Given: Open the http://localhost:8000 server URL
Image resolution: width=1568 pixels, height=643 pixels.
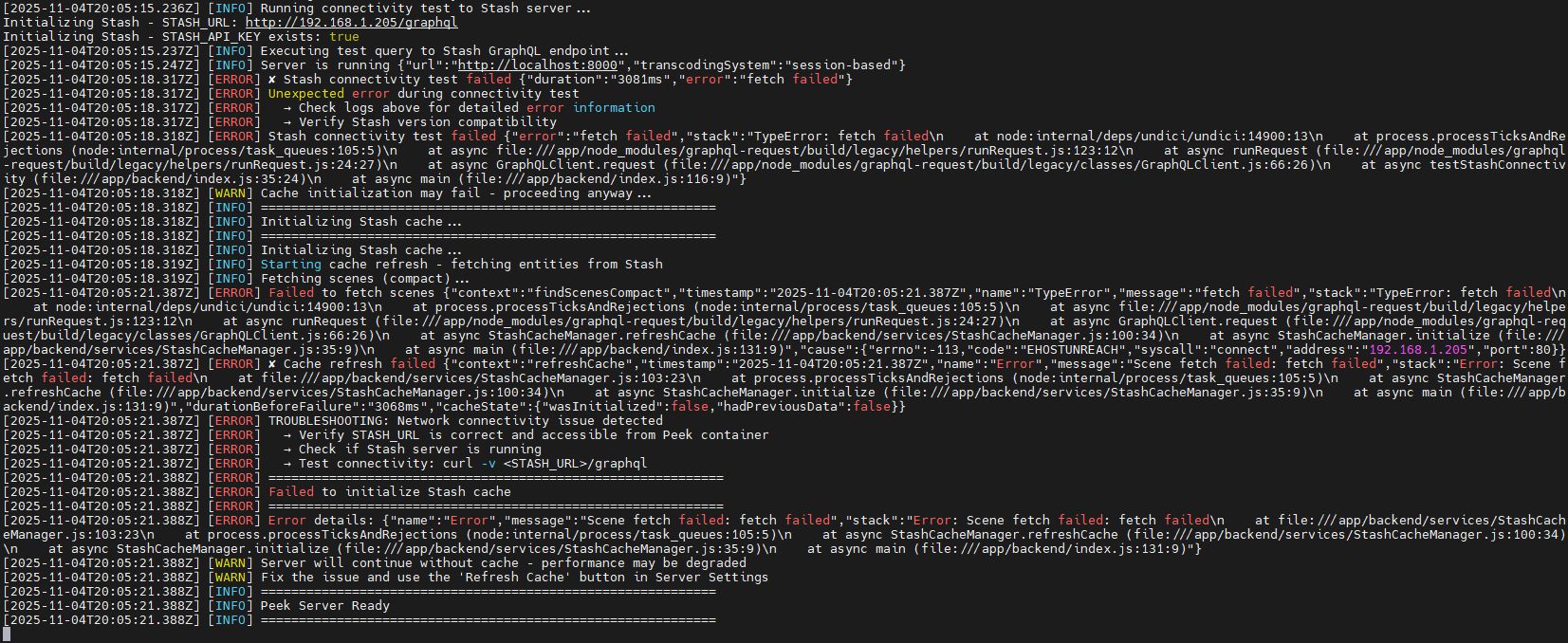Looking at the screenshot, I should point(537,65).
